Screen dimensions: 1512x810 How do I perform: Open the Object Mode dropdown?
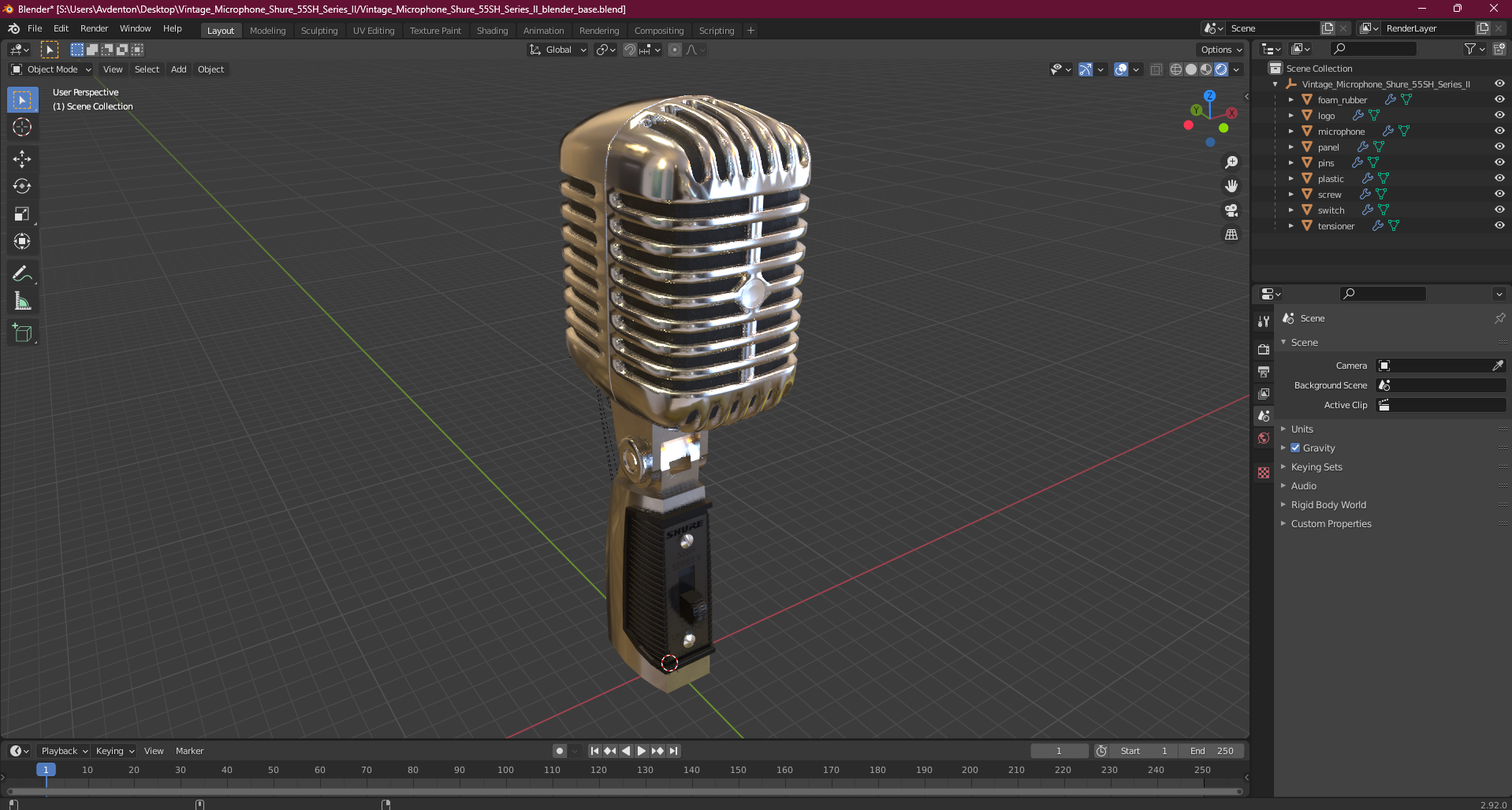coord(51,69)
